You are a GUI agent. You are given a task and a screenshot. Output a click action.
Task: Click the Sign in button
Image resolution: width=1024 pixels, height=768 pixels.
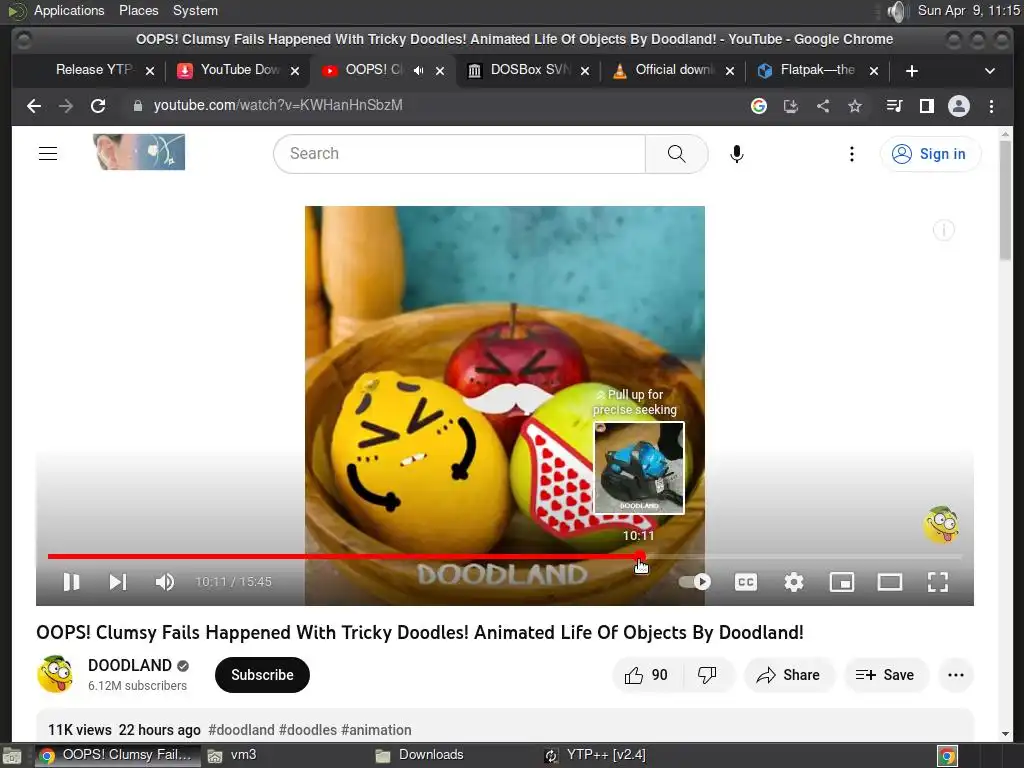(x=930, y=153)
